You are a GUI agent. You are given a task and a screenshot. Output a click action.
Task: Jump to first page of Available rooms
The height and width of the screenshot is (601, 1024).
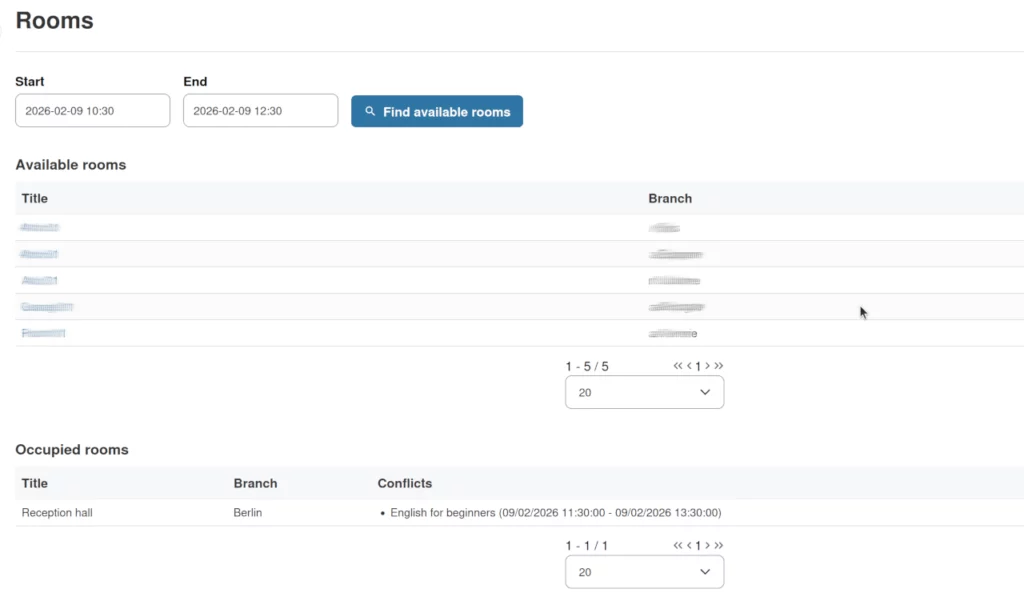pos(678,366)
